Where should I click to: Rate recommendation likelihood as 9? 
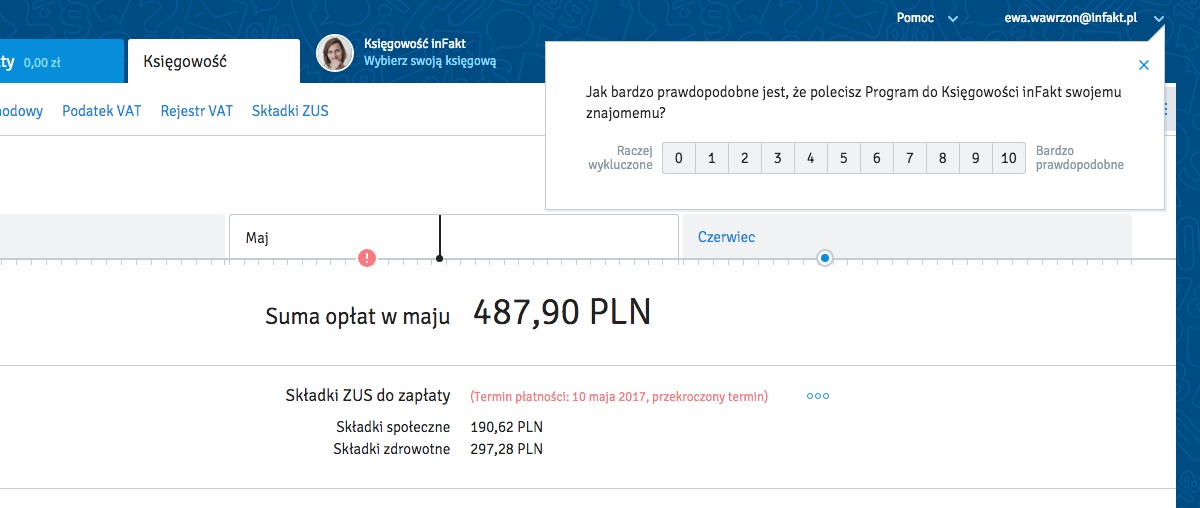tap(976, 158)
